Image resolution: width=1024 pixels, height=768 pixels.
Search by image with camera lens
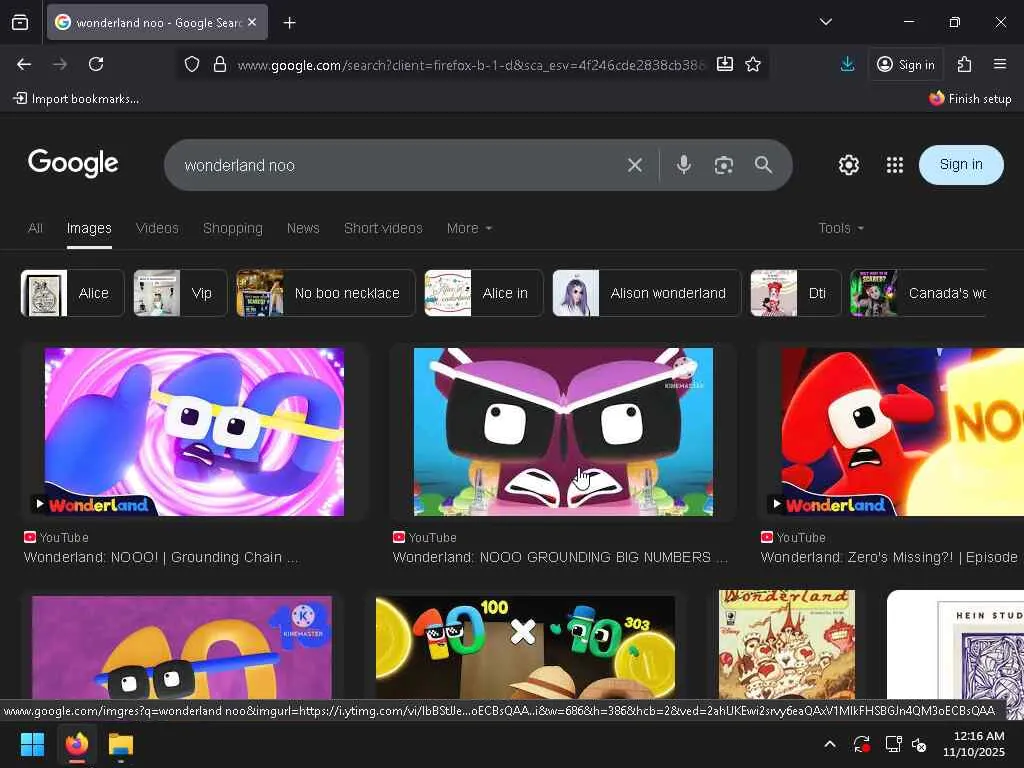coord(724,165)
